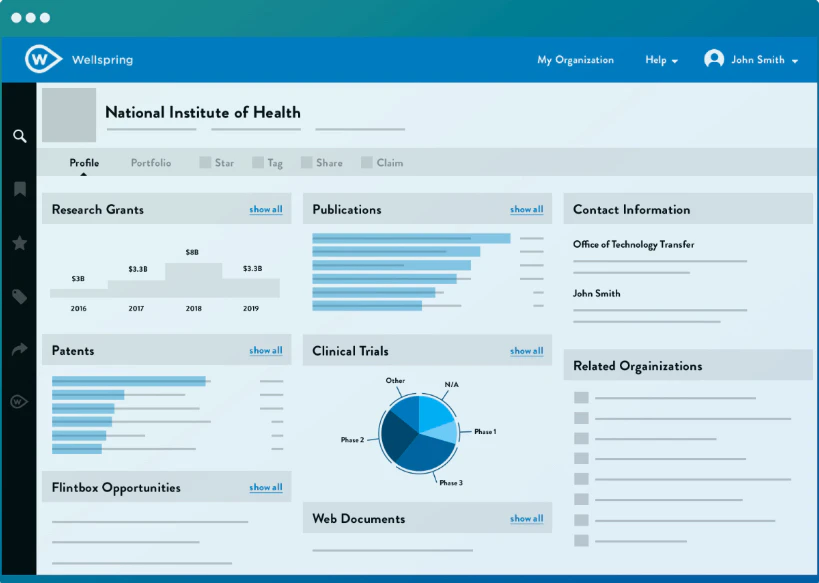This screenshot has height=583, width=819.
Task: Toggle the Share checkbox option
Action: point(306,163)
